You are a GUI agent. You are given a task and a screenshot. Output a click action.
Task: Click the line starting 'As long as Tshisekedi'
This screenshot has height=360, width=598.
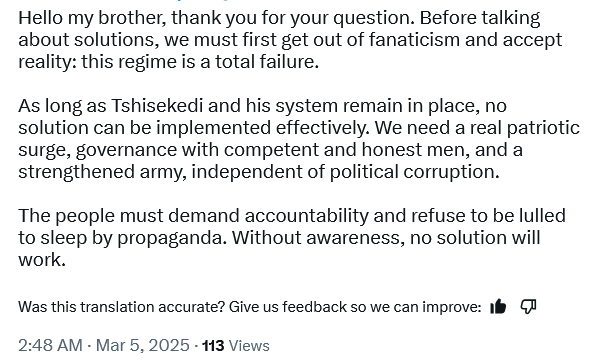coord(262,106)
